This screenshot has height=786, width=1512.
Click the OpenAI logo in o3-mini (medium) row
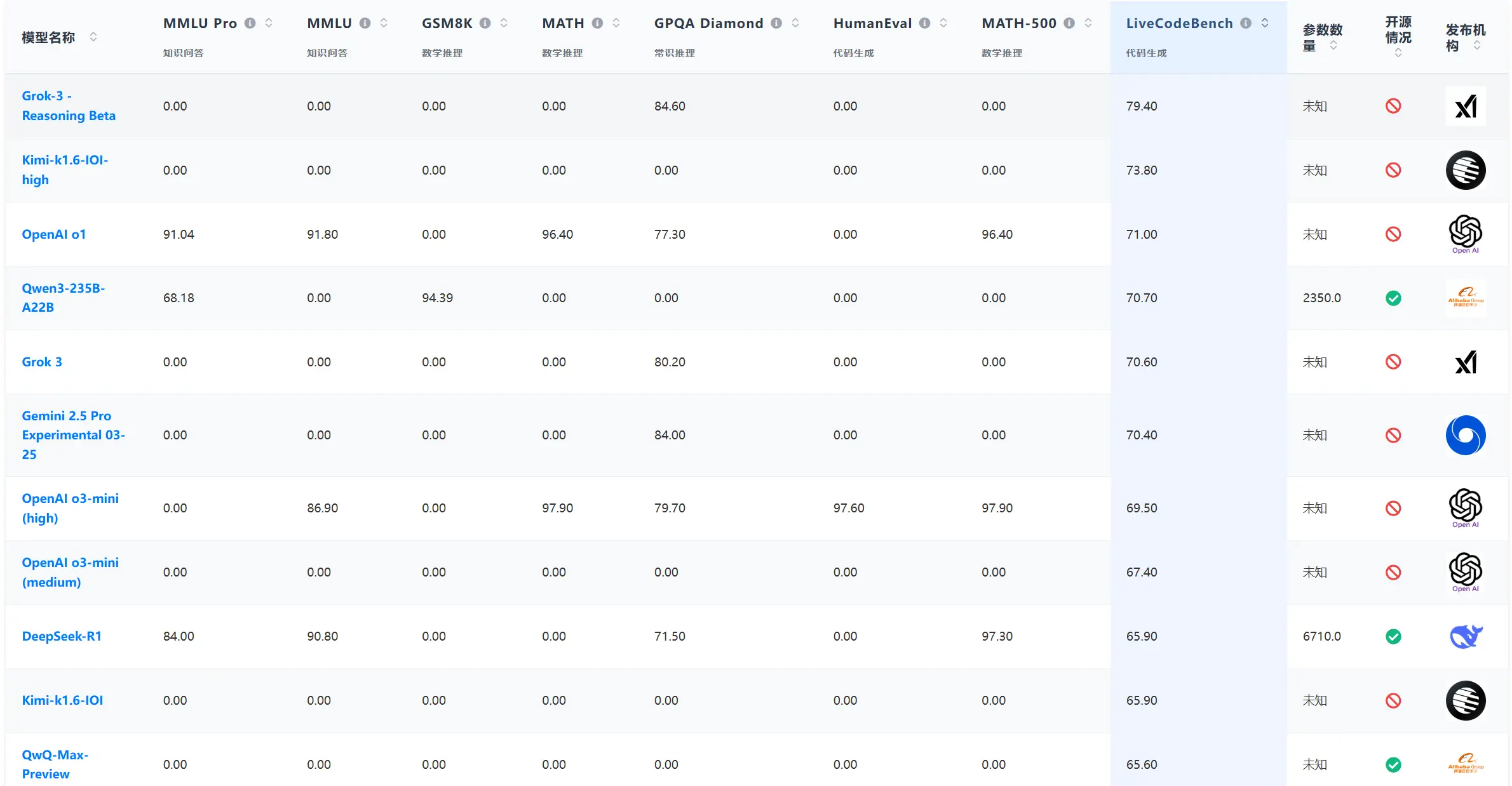pyautogui.click(x=1466, y=572)
